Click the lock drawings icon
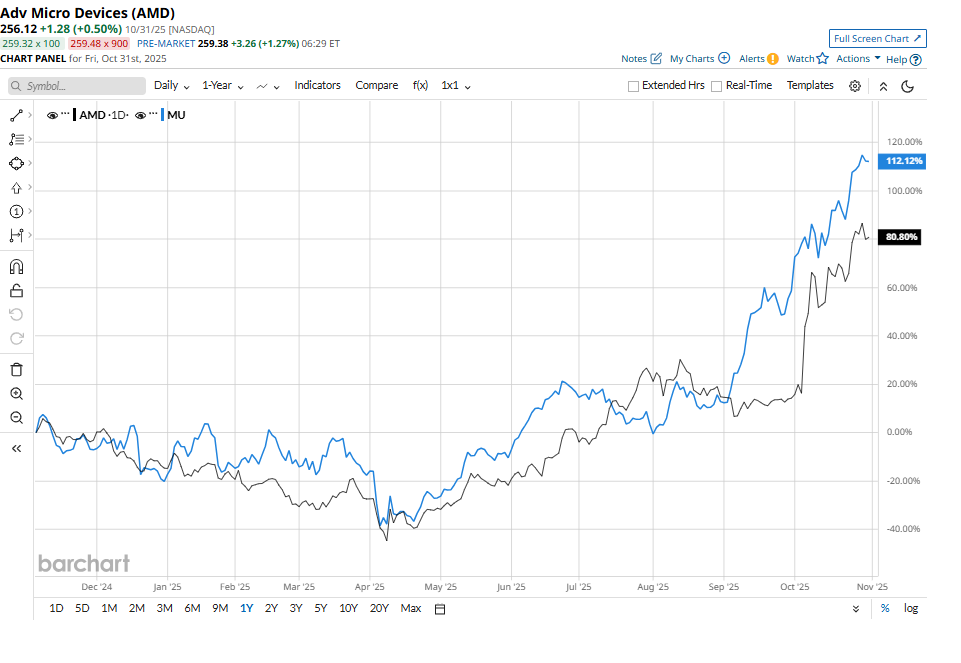961x663 pixels. coord(16,291)
